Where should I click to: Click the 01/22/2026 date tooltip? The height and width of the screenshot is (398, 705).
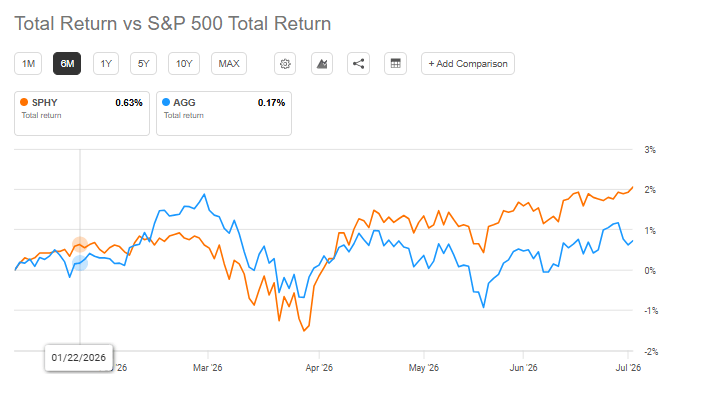[79, 358]
